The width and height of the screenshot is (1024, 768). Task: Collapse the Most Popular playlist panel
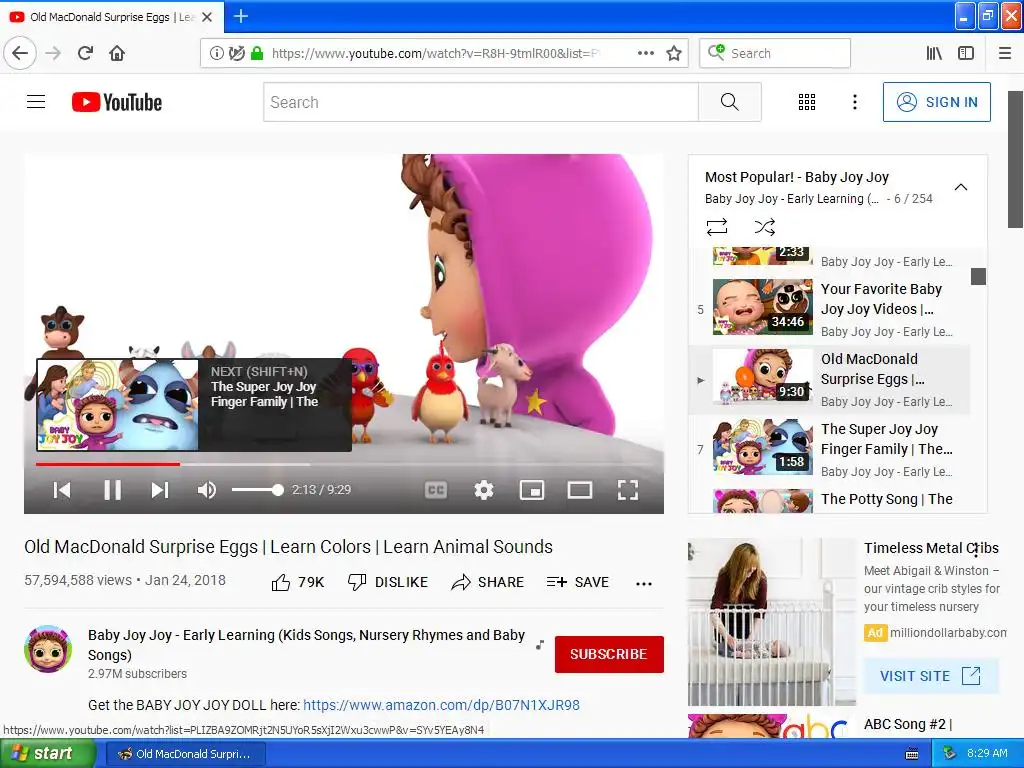point(961,187)
